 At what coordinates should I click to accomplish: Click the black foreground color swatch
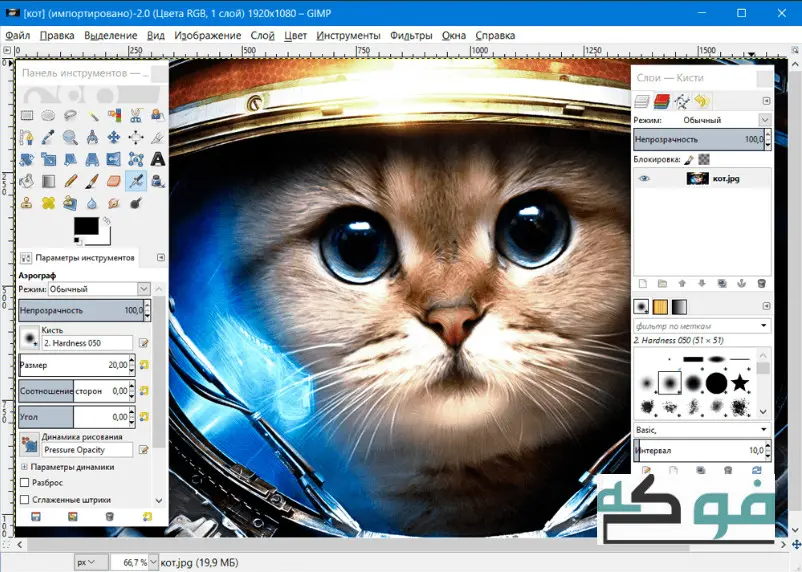[86, 226]
